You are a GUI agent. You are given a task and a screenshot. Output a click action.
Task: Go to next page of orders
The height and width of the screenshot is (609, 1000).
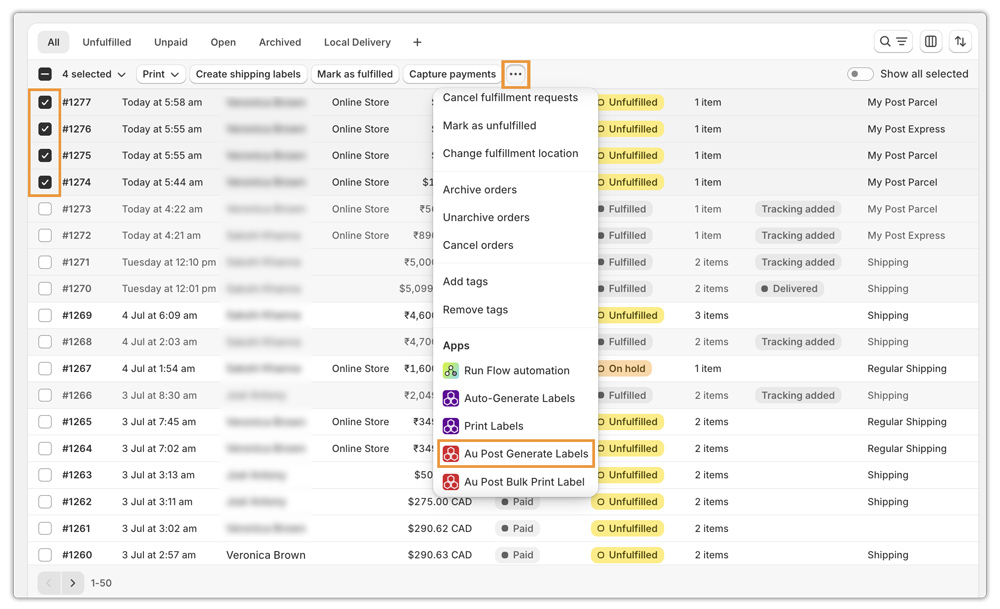coord(73,583)
